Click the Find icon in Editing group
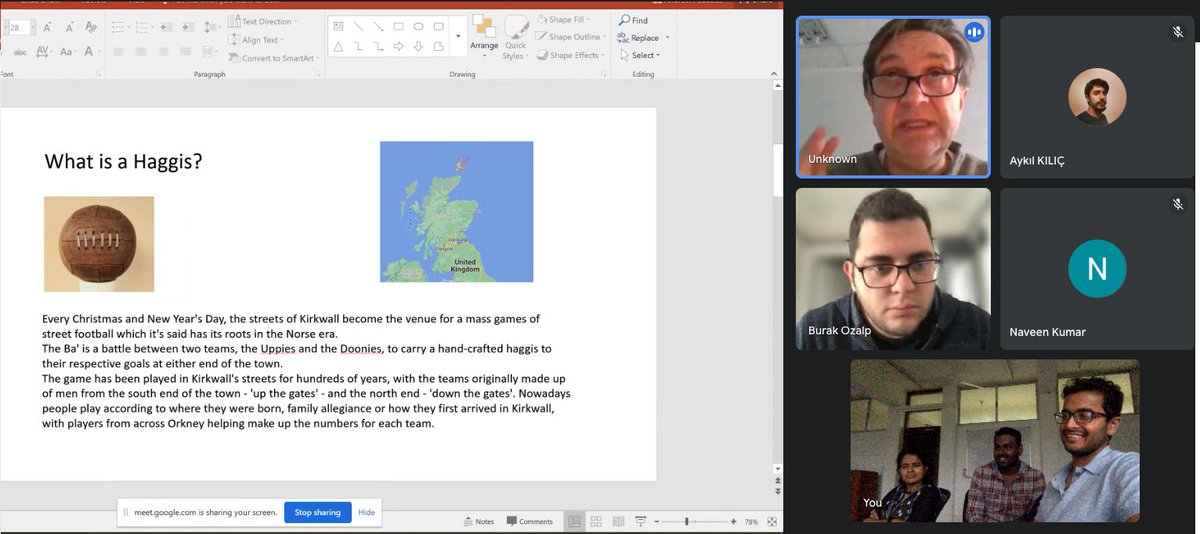The image size is (1200, 534). click(x=625, y=20)
